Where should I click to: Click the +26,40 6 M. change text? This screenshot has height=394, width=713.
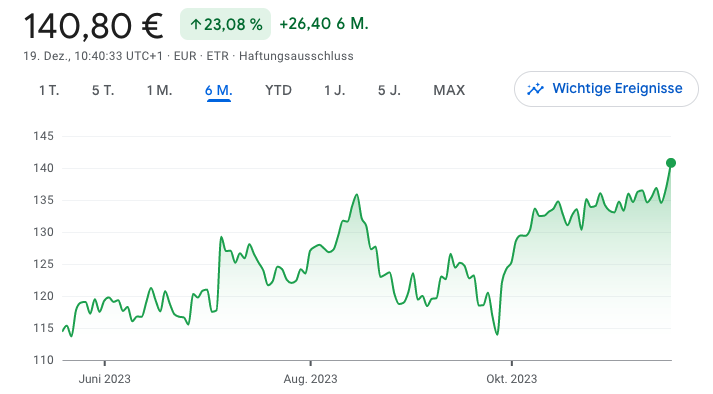pos(324,24)
